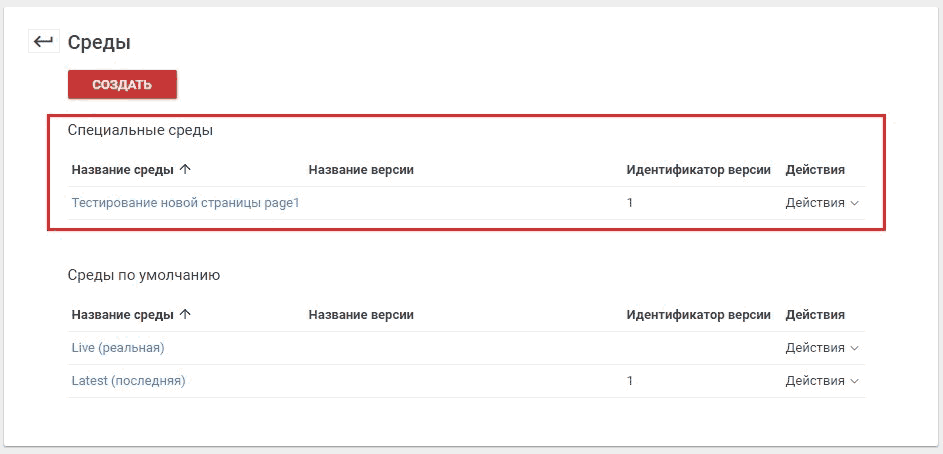The width and height of the screenshot is (943, 454).
Task: Expand Действия dropdown for the Live row
Action: click(823, 348)
